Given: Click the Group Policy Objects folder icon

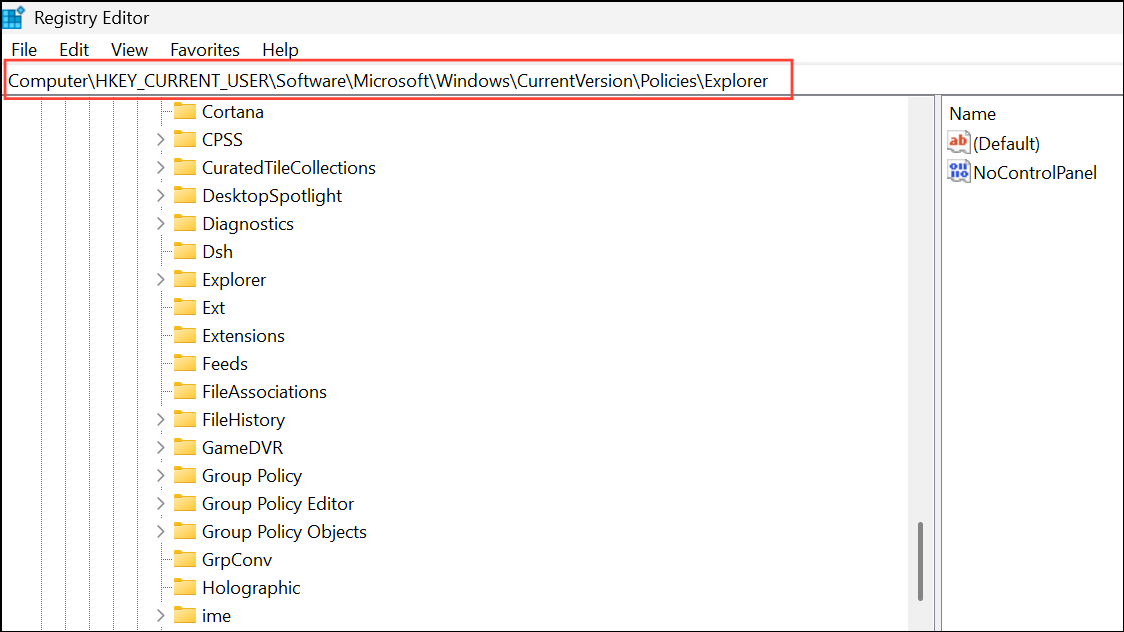Looking at the screenshot, I should point(185,531).
